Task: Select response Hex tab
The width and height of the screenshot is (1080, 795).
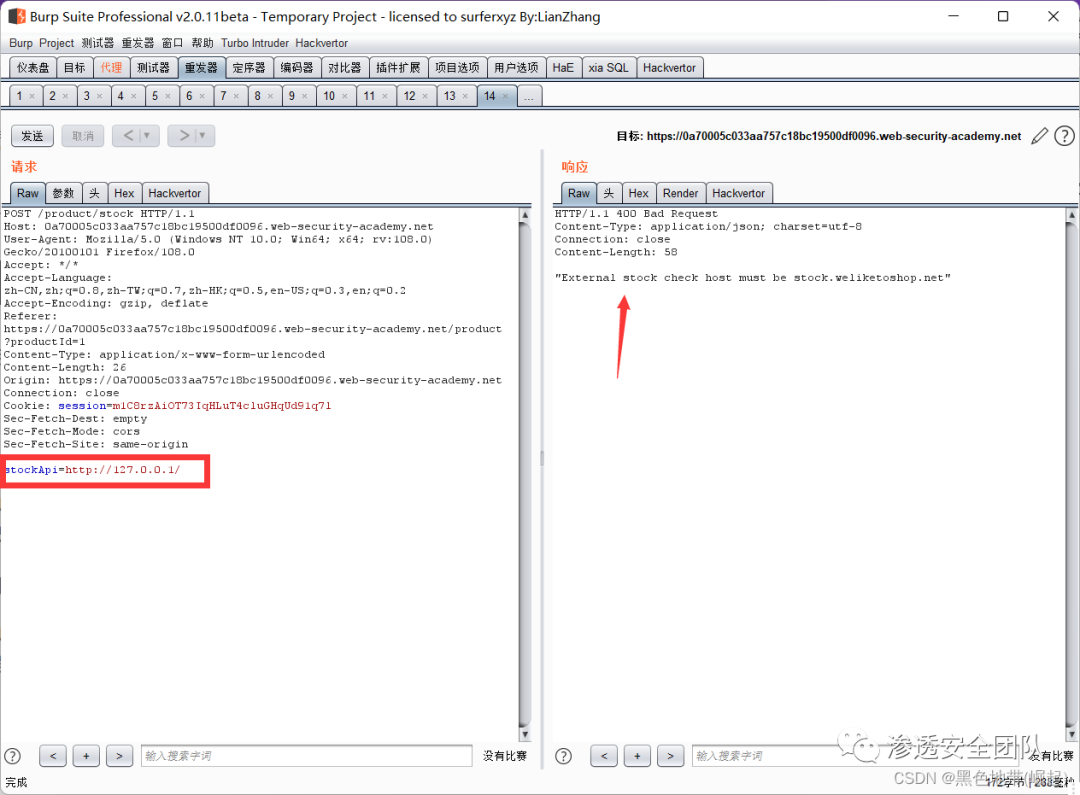Action: [x=638, y=194]
